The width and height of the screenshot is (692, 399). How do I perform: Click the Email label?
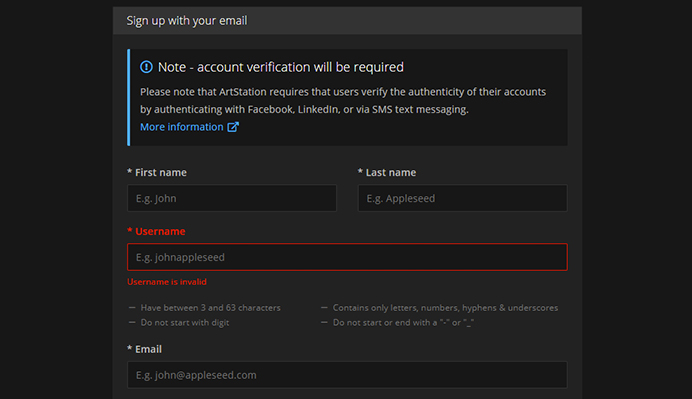coord(144,349)
